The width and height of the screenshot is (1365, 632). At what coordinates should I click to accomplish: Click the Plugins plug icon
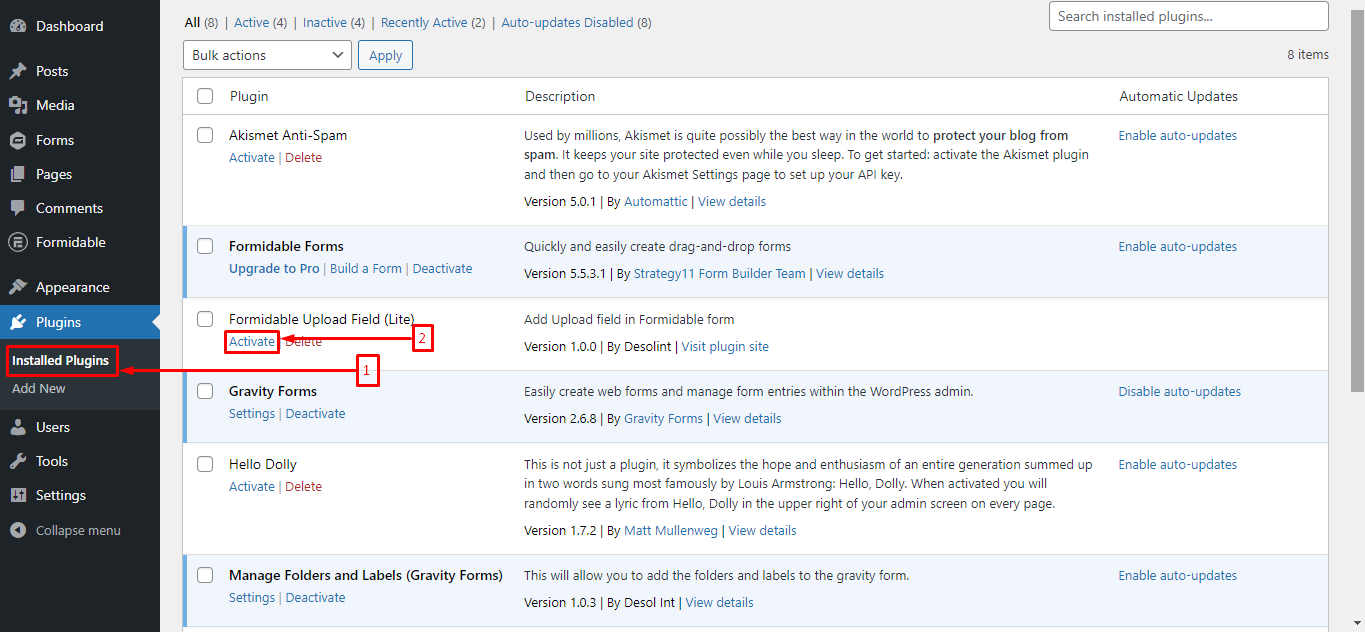18,322
